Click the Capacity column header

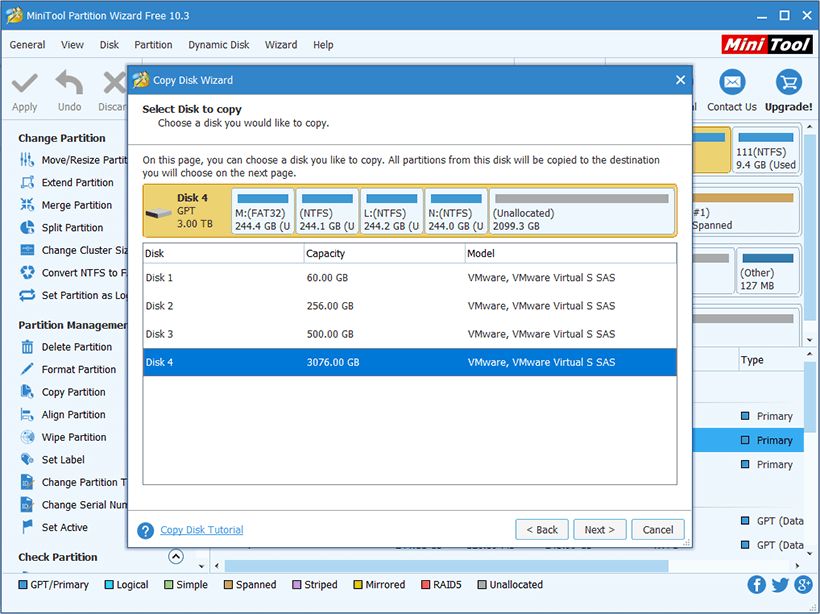(384, 254)
